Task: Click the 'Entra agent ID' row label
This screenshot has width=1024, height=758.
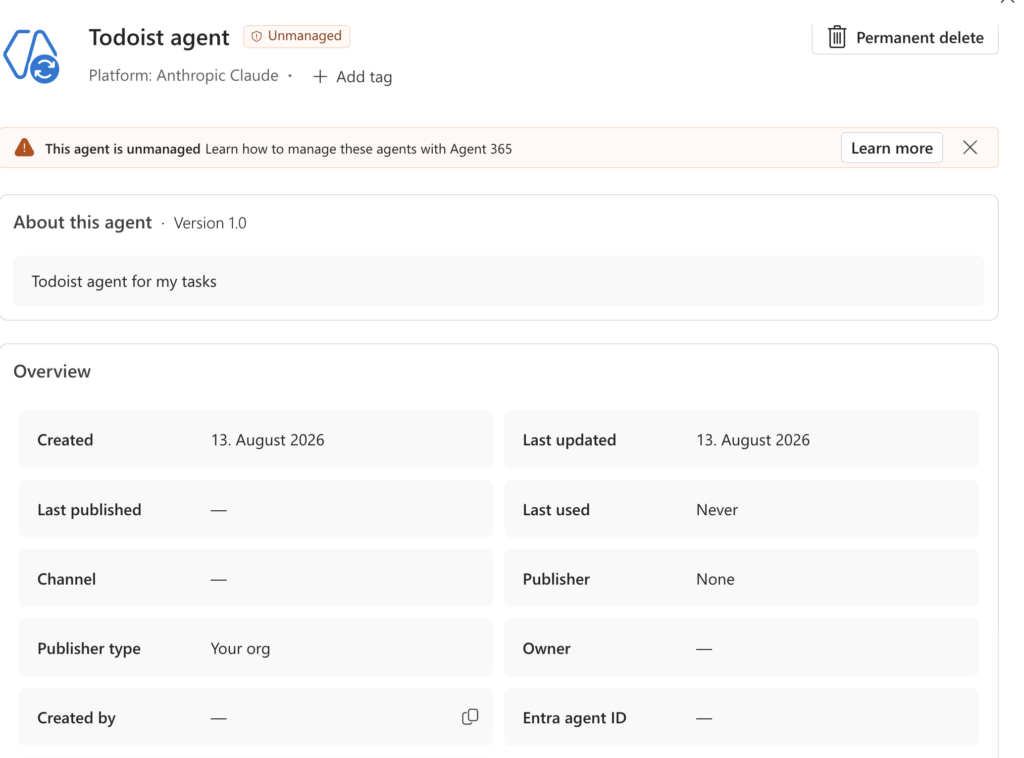Action: click(x=574, y=718)
